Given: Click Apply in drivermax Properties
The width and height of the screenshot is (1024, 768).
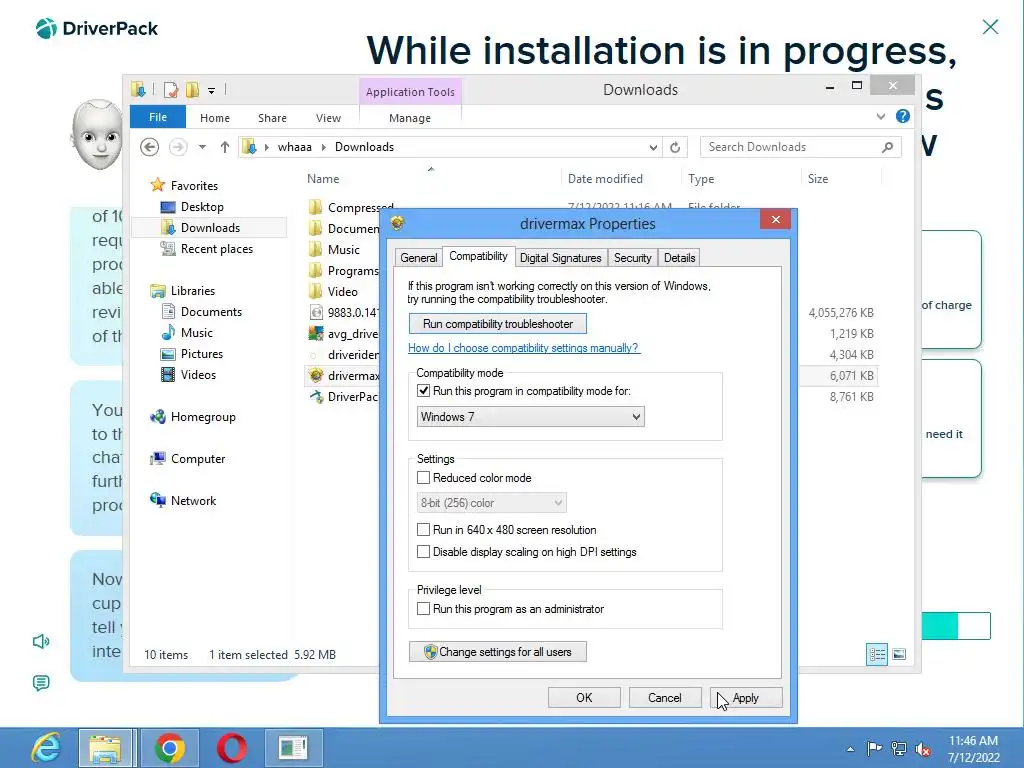Looking at the screenshot, I should [x=746, y=697].
